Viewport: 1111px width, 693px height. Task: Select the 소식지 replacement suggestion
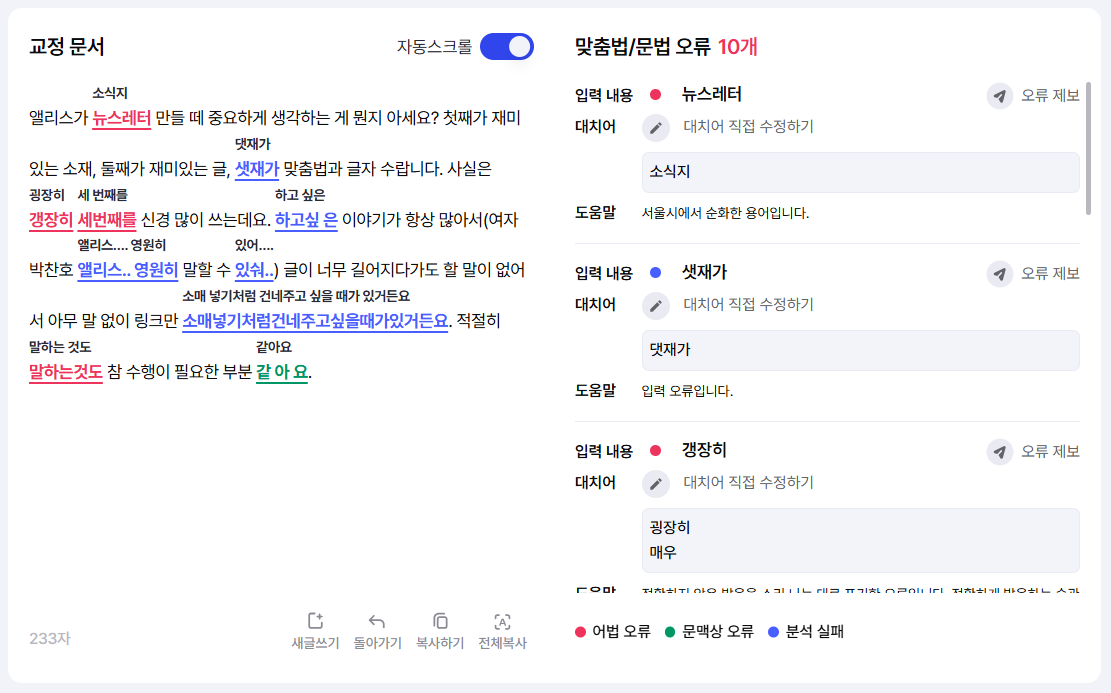[670, 172]
